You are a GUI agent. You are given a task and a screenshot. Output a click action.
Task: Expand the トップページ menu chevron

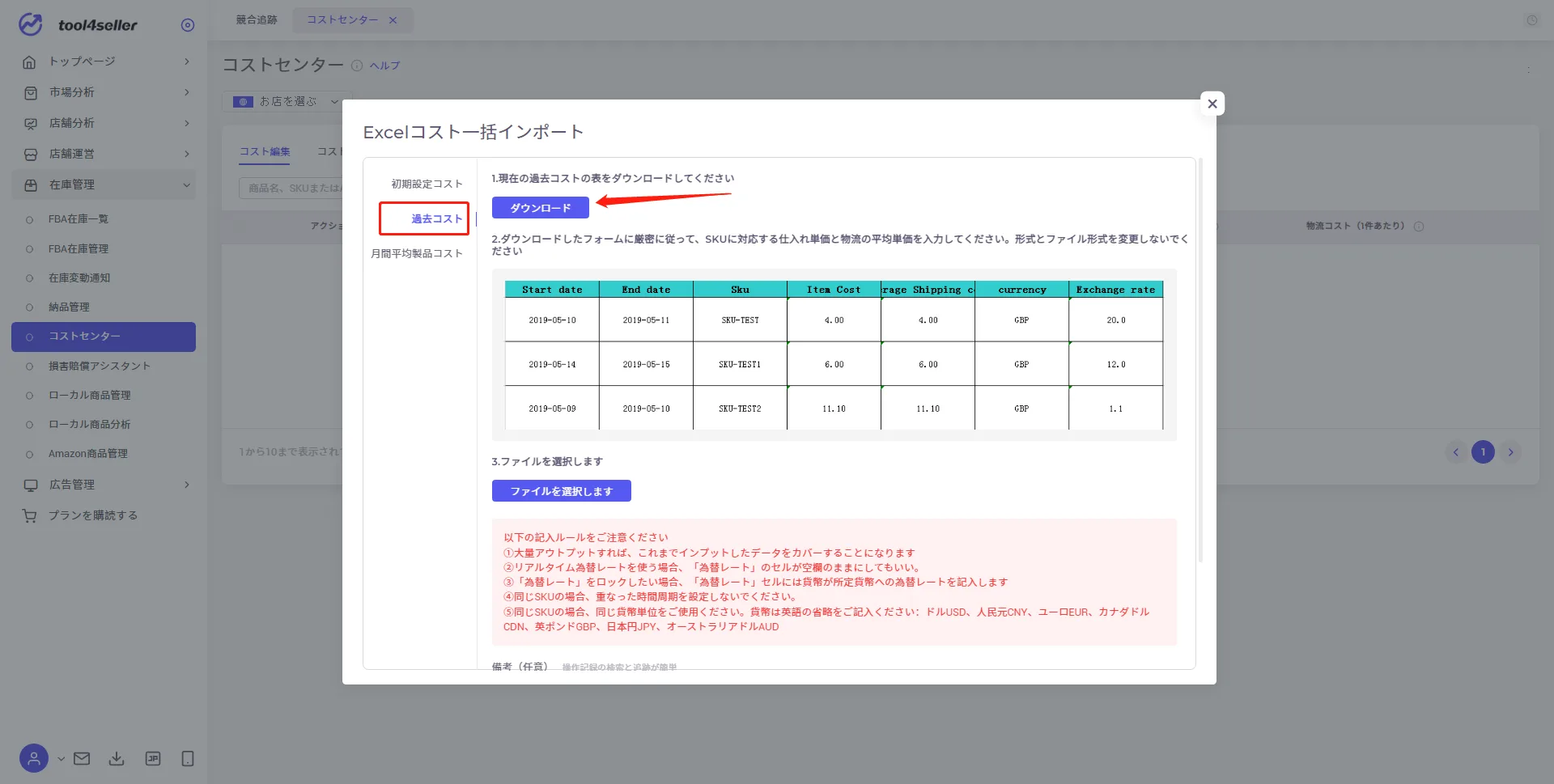click(187, 61)
